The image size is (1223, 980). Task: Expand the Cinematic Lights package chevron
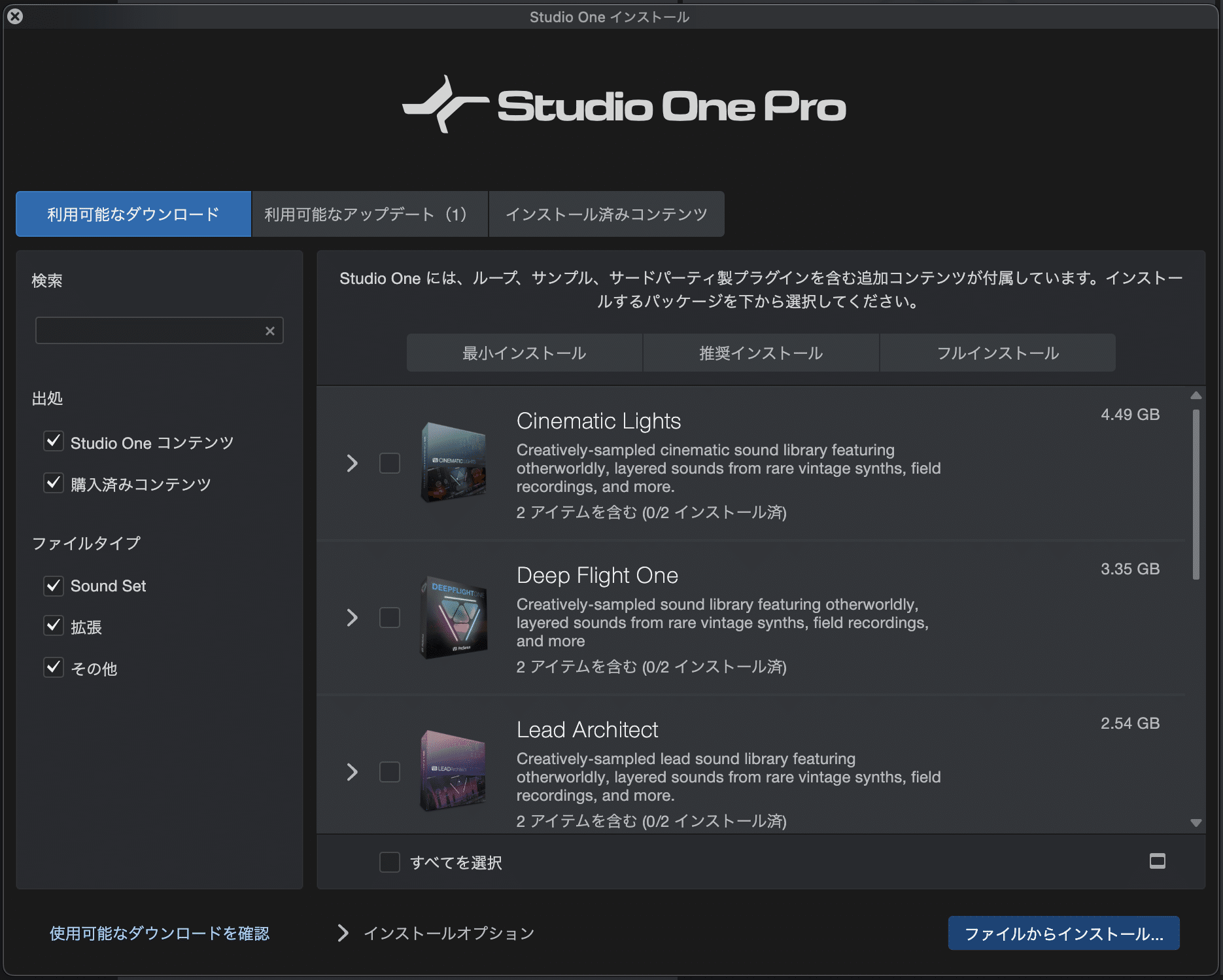click(352, 463)
